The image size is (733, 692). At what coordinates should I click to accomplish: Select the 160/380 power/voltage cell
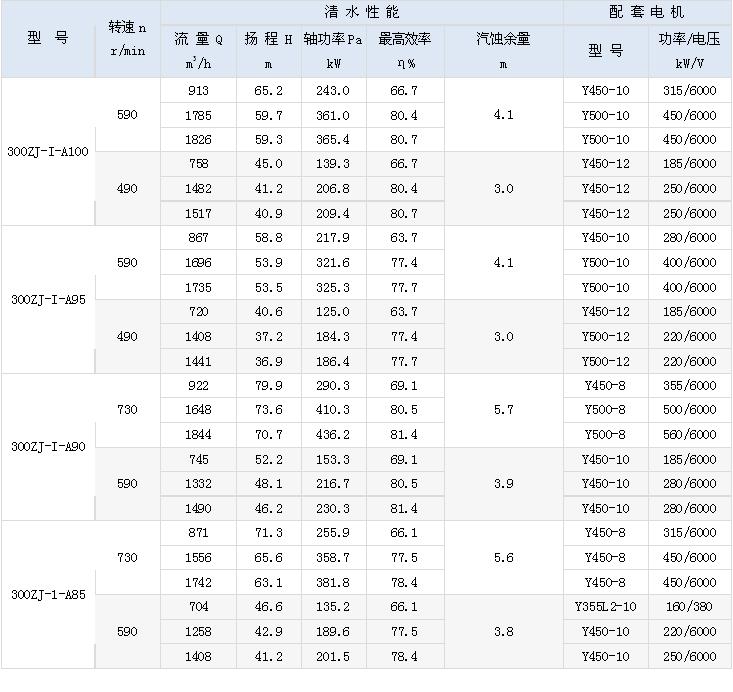pos(690,607)
